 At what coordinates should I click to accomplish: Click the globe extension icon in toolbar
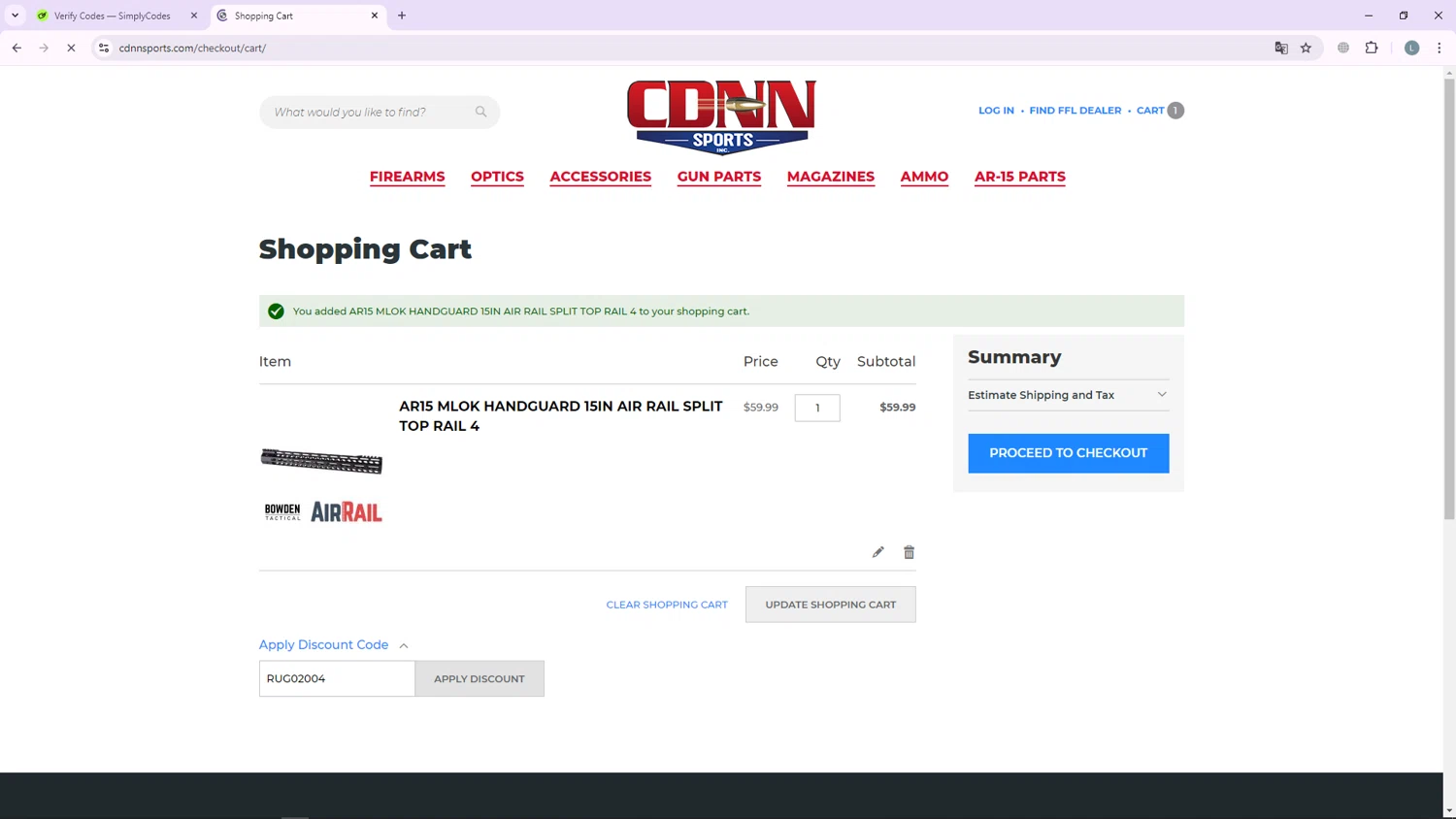click(1343, 48)
